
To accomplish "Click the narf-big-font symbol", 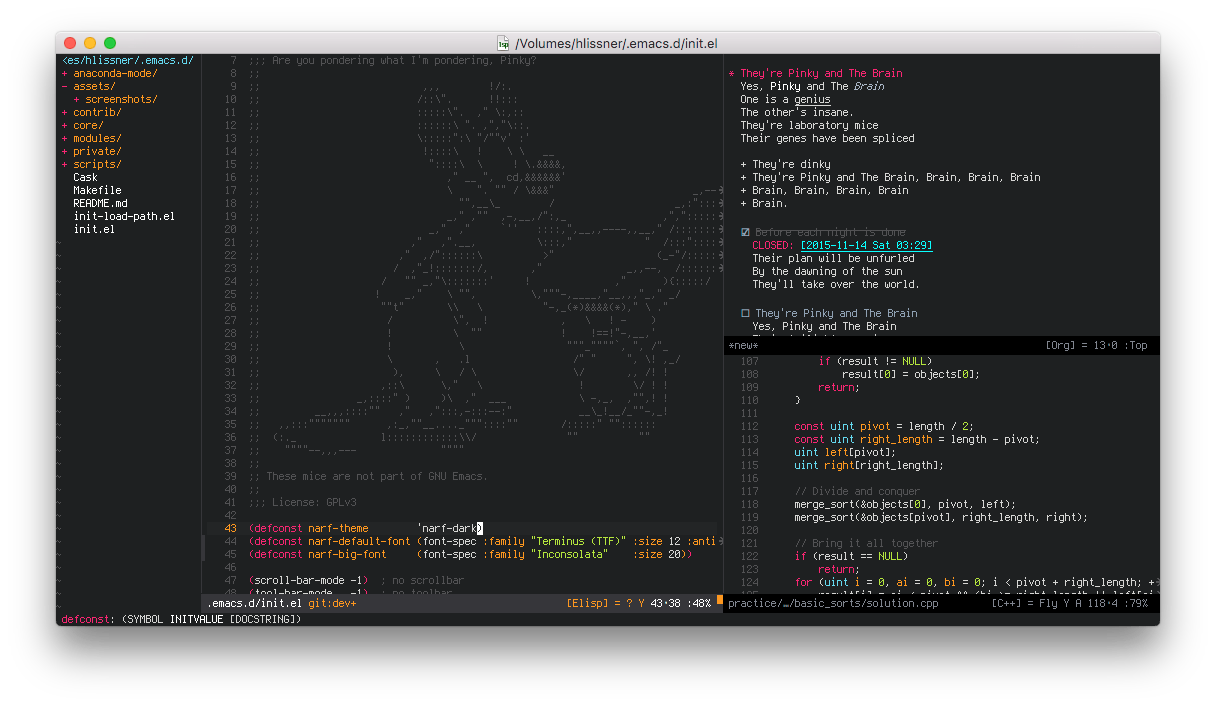I will (x=347, y=554).
